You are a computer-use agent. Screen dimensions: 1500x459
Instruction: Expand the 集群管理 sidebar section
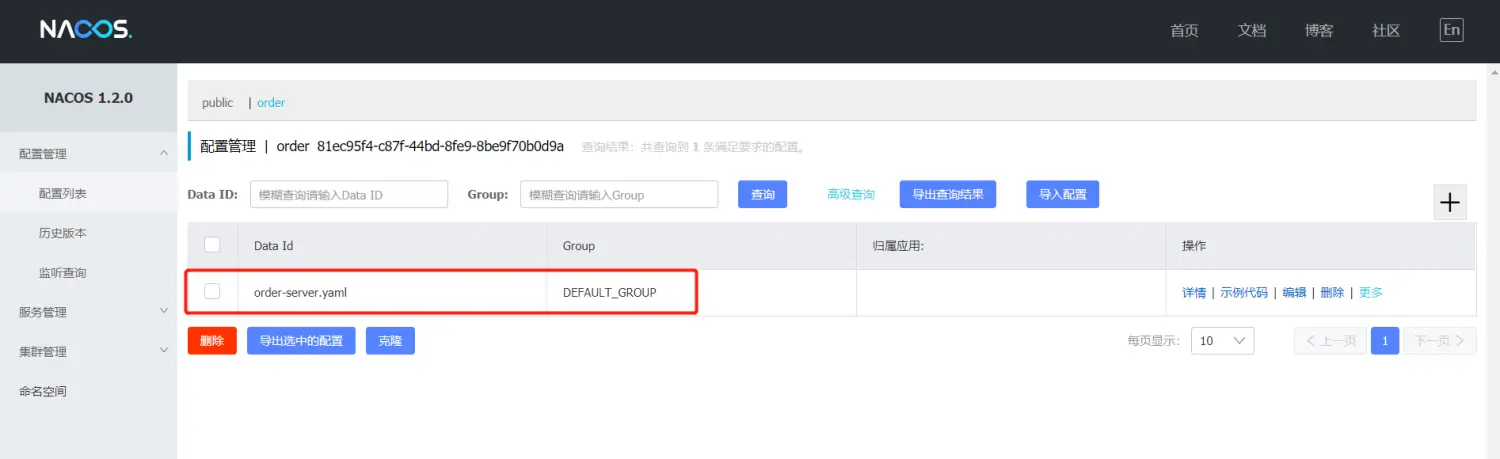point(164,351)
